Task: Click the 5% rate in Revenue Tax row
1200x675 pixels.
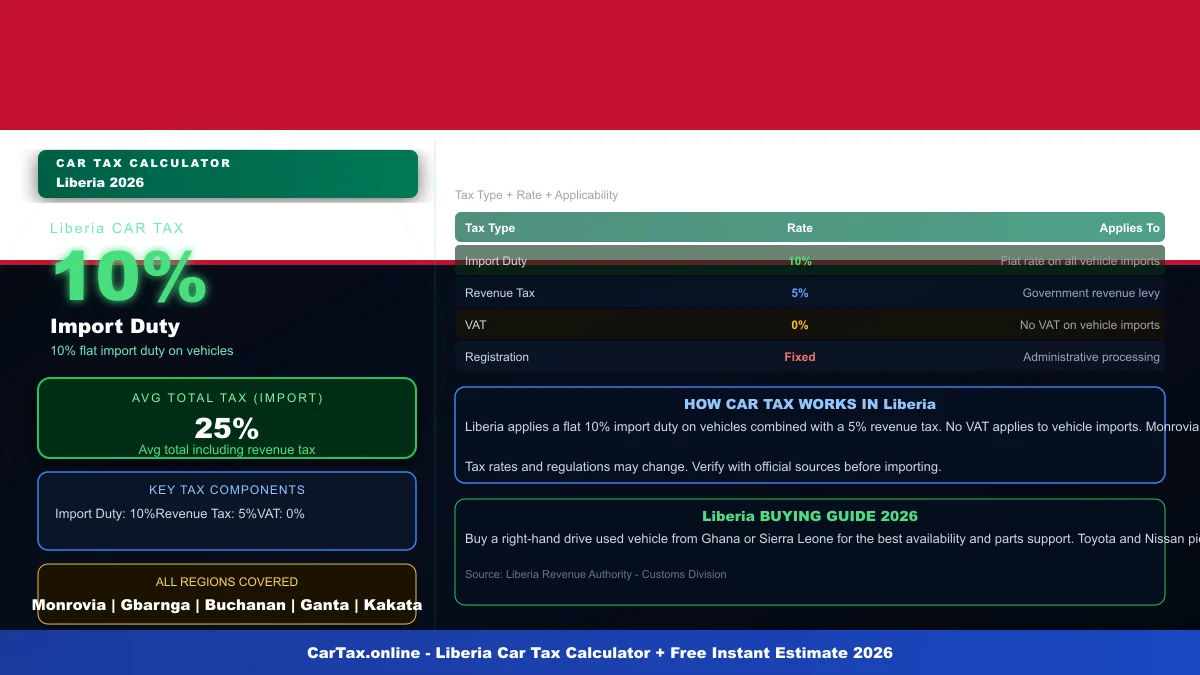Action: tap(800, 293)
